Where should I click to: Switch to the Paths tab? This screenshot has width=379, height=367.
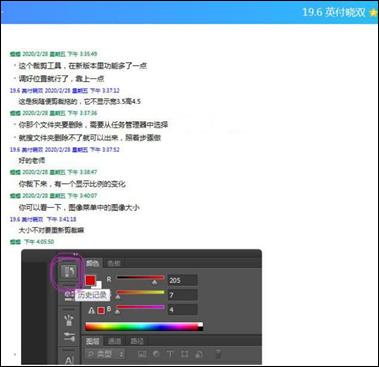pyautogui.click(x=137, y=341)
